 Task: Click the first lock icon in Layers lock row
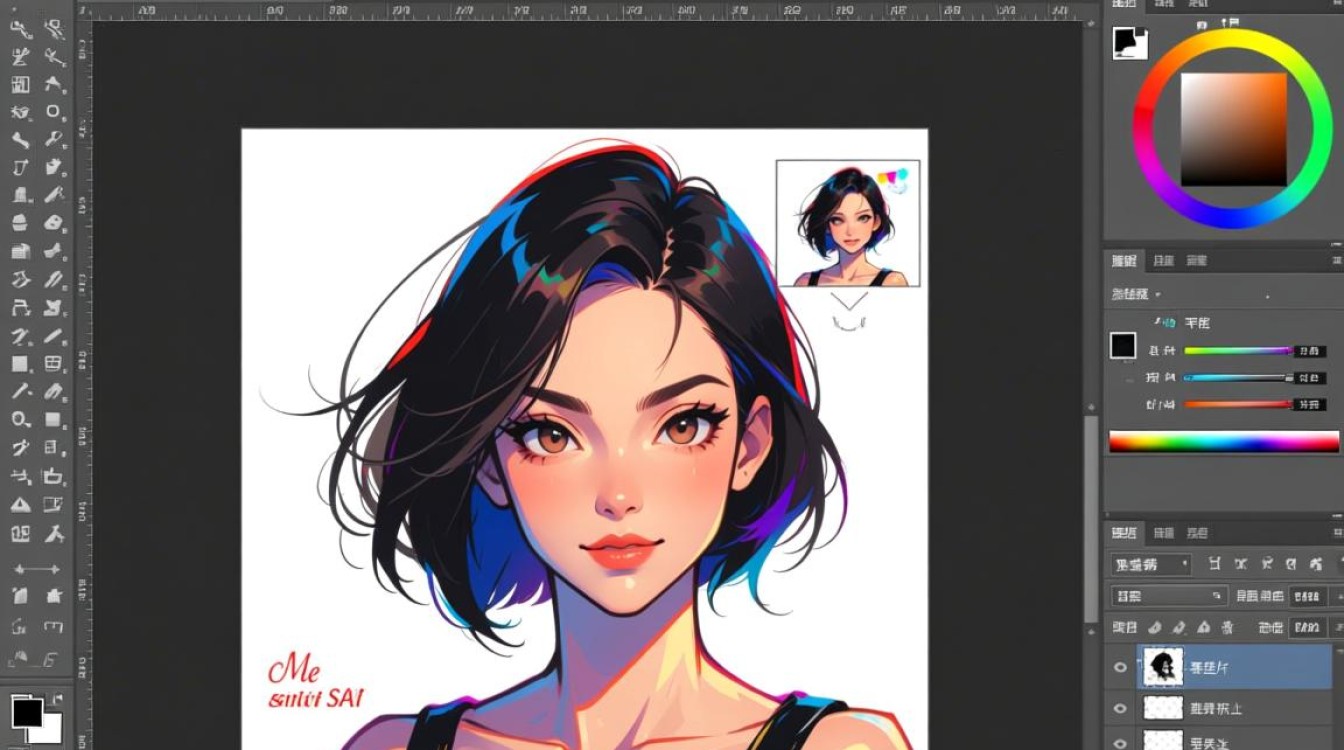[x=1154, y=628]
